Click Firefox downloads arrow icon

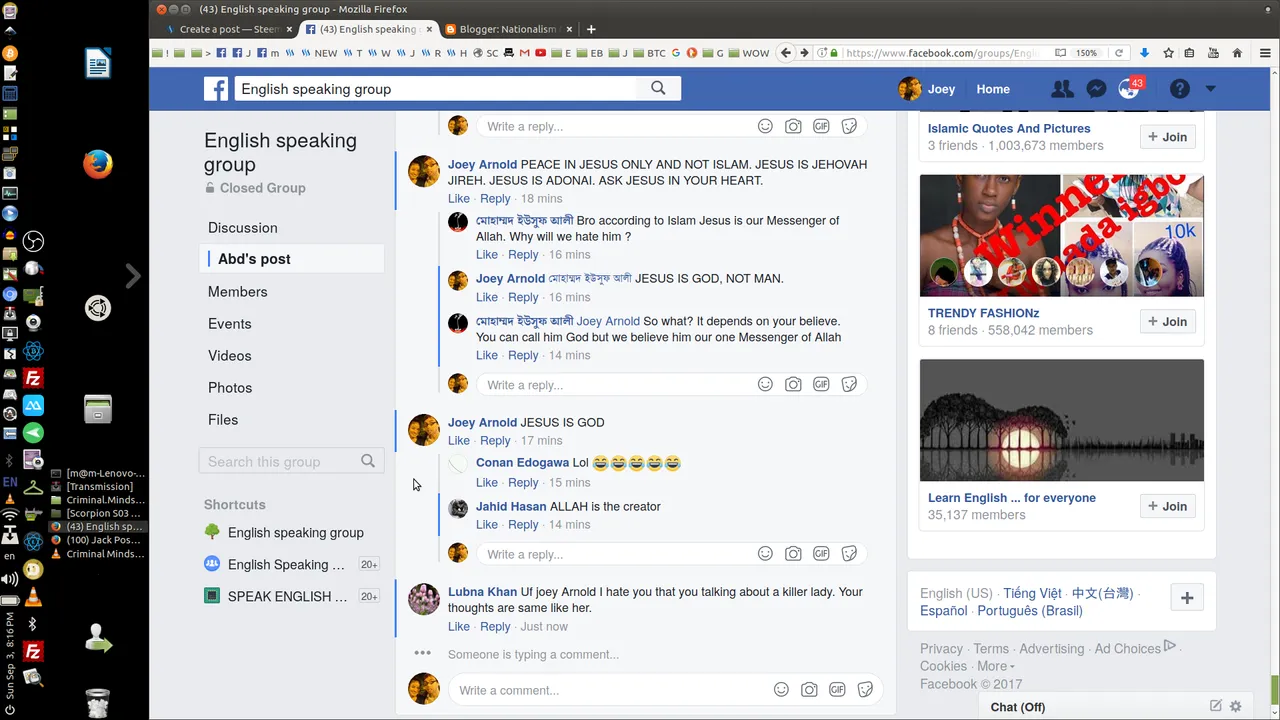point(1144,53)
